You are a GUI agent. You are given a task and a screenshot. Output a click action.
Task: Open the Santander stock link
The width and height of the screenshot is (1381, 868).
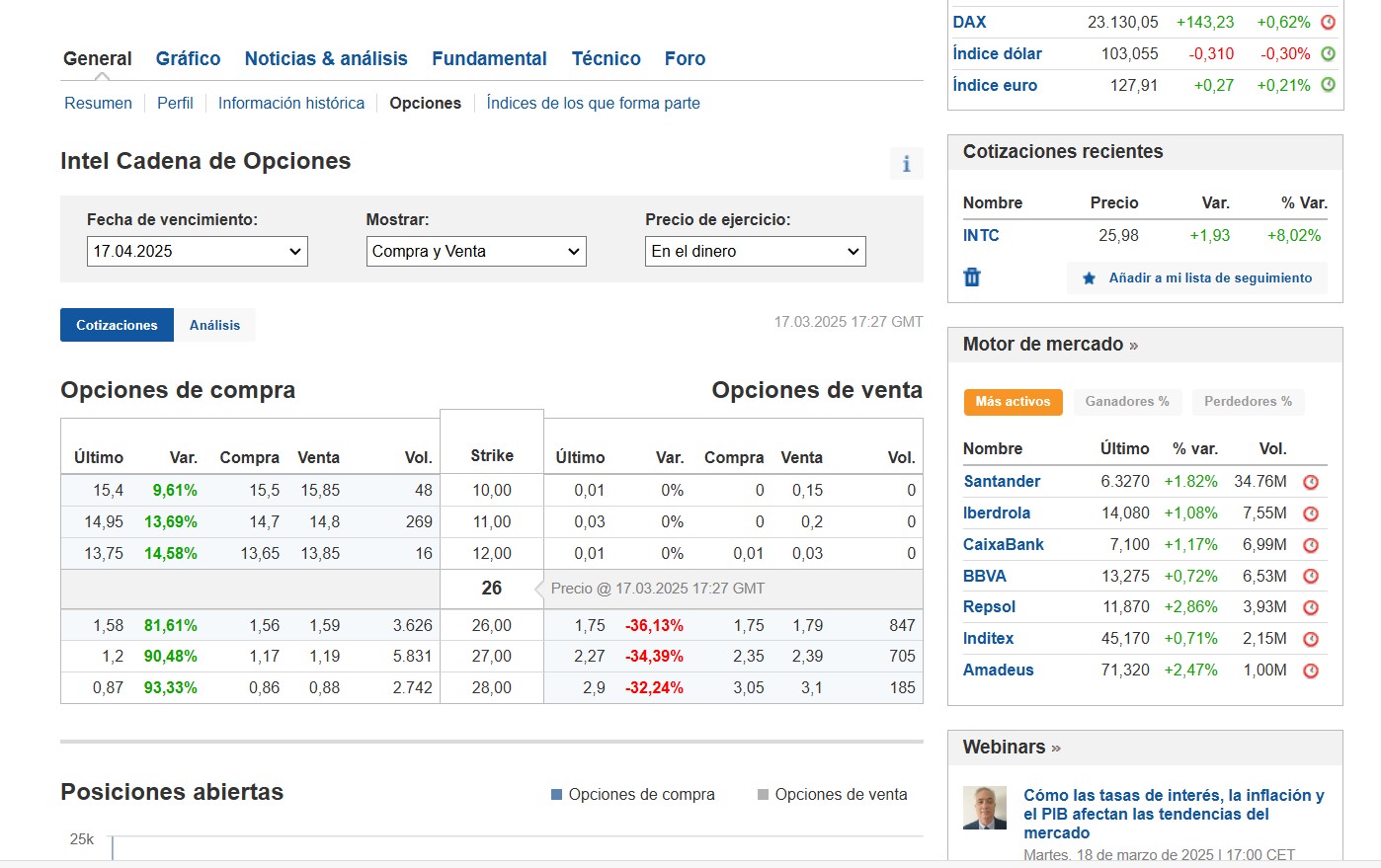click(x=1002, y=481)
